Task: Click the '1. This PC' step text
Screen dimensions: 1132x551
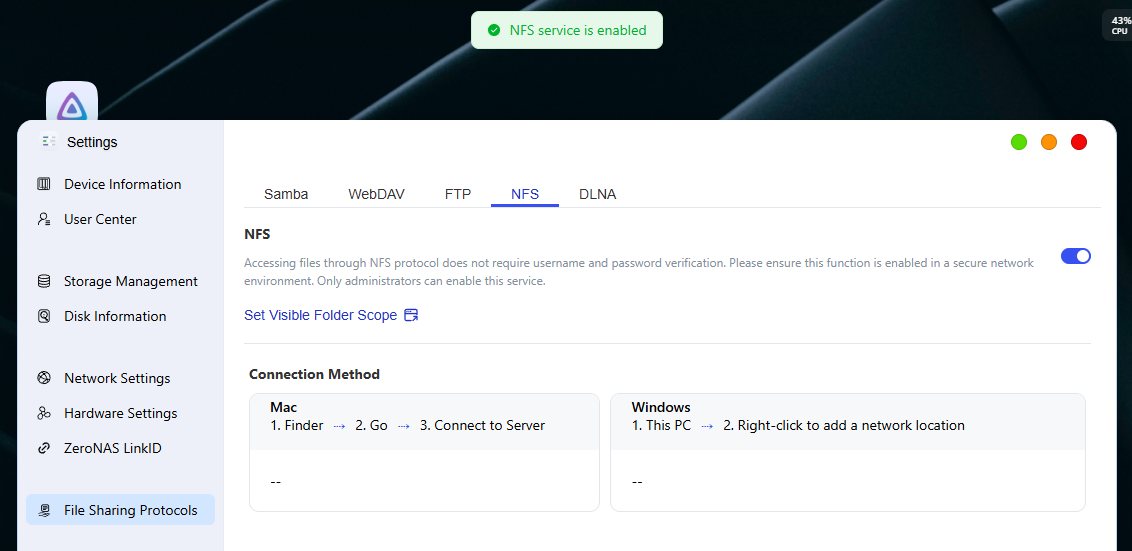Action: (x=661, y=425)
